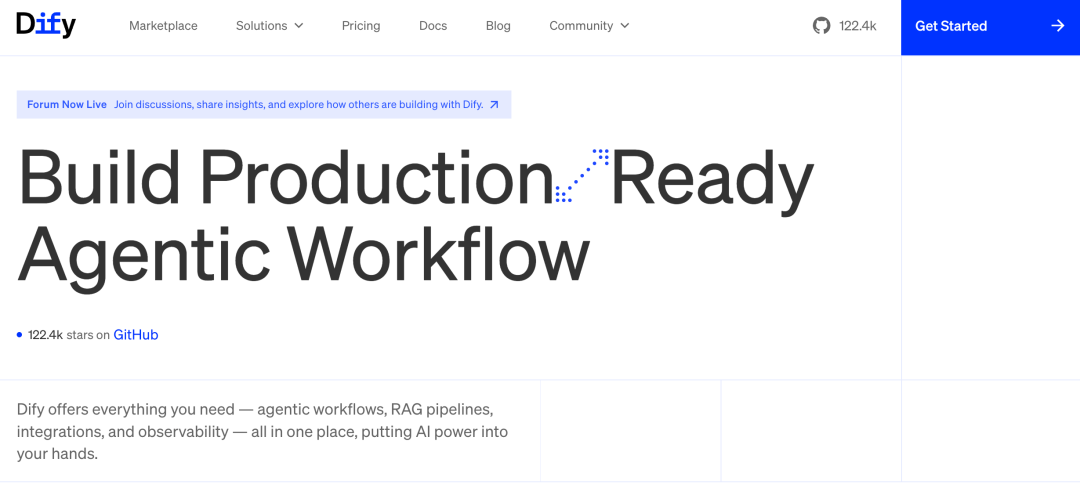This screenshot has height=484, width=1080.
Task: Expand the Community dropdown chevron
Action: point(625,26)
